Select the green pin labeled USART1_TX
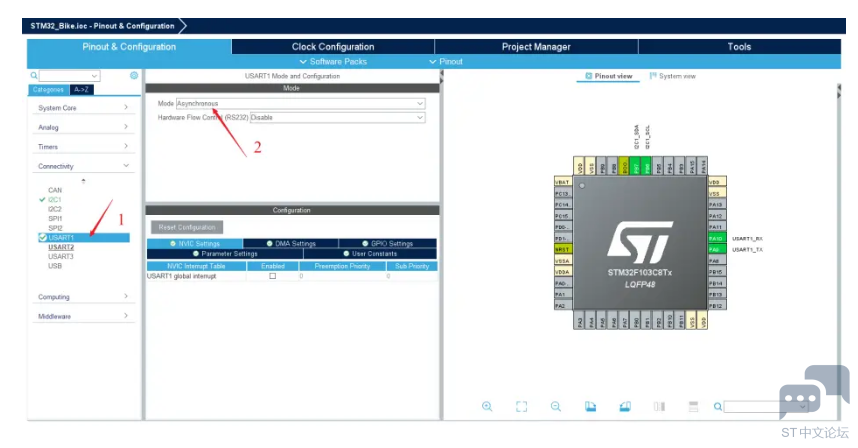This screenshot has width=858, height=448. 717,249
